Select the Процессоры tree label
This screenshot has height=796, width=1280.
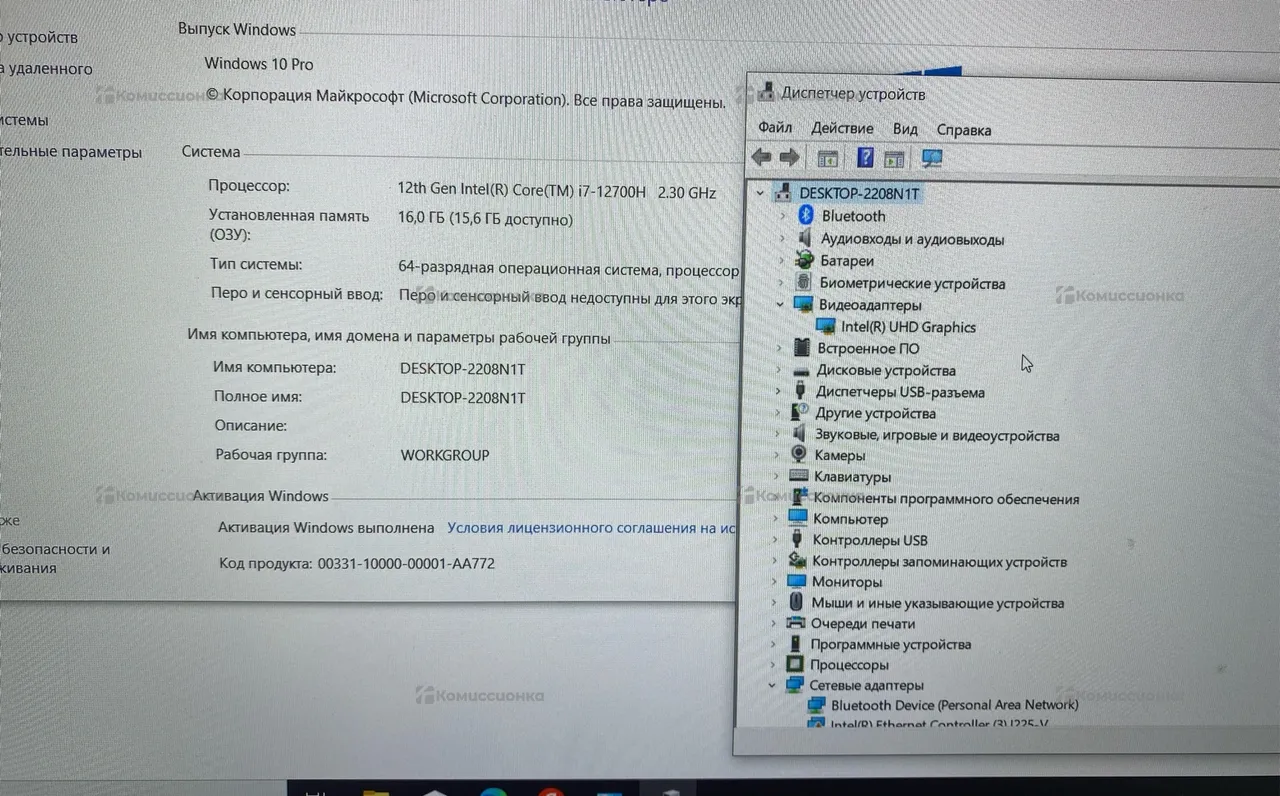(850, 665)
